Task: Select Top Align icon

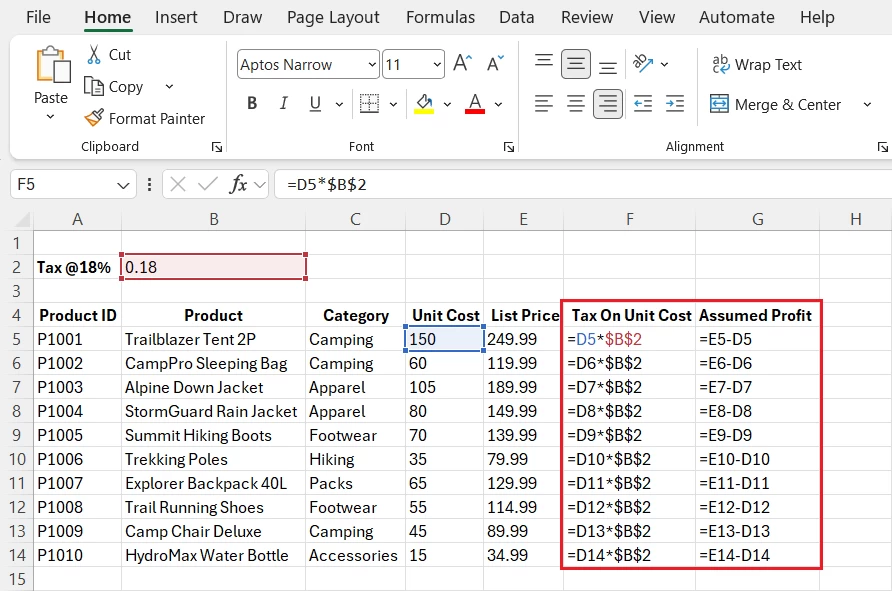Action: pos(544,63)
